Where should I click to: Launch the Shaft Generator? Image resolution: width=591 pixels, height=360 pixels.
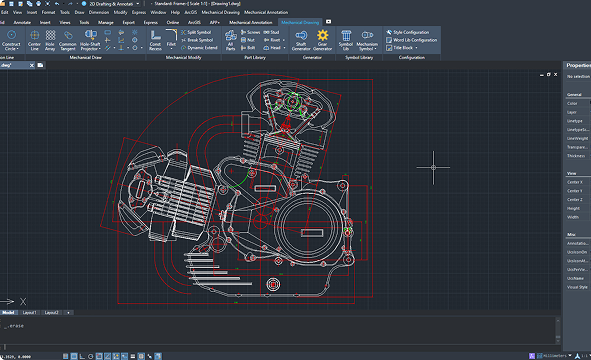click(301, 40)
